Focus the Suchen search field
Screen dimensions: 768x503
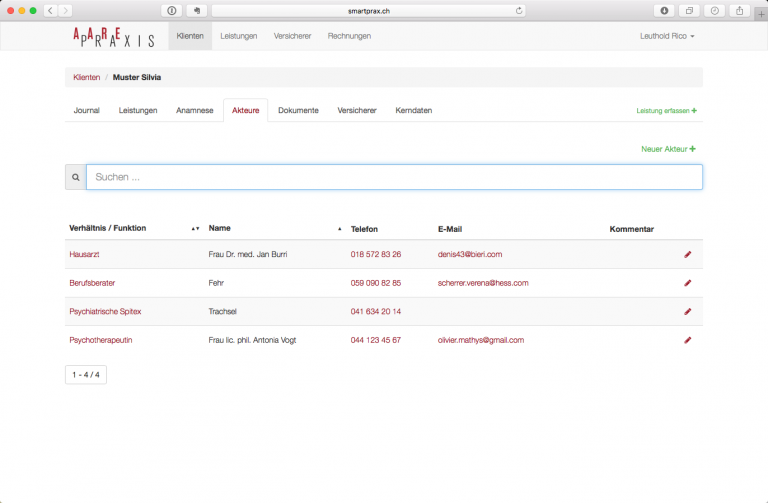point(394,177)
